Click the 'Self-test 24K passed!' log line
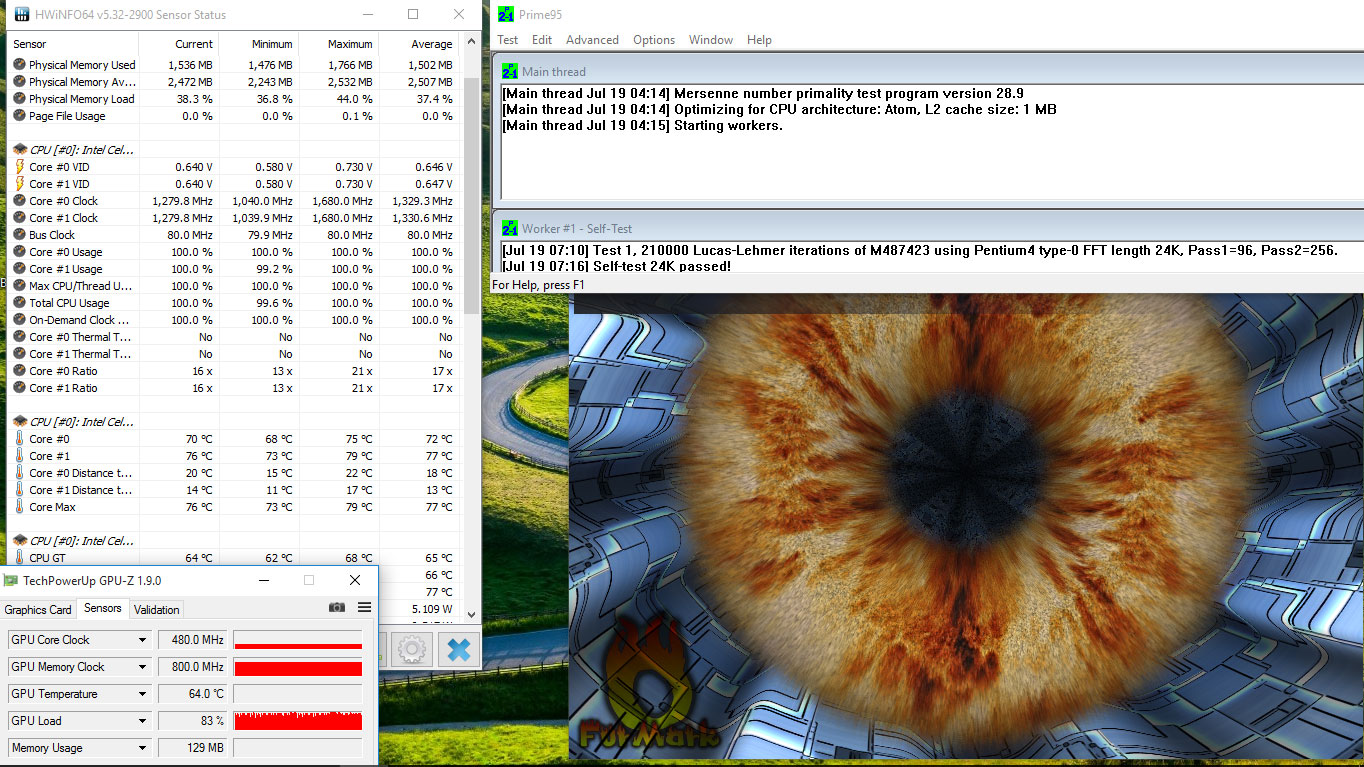This screenshot has width=1364, height=767. (x=616, y=266)
